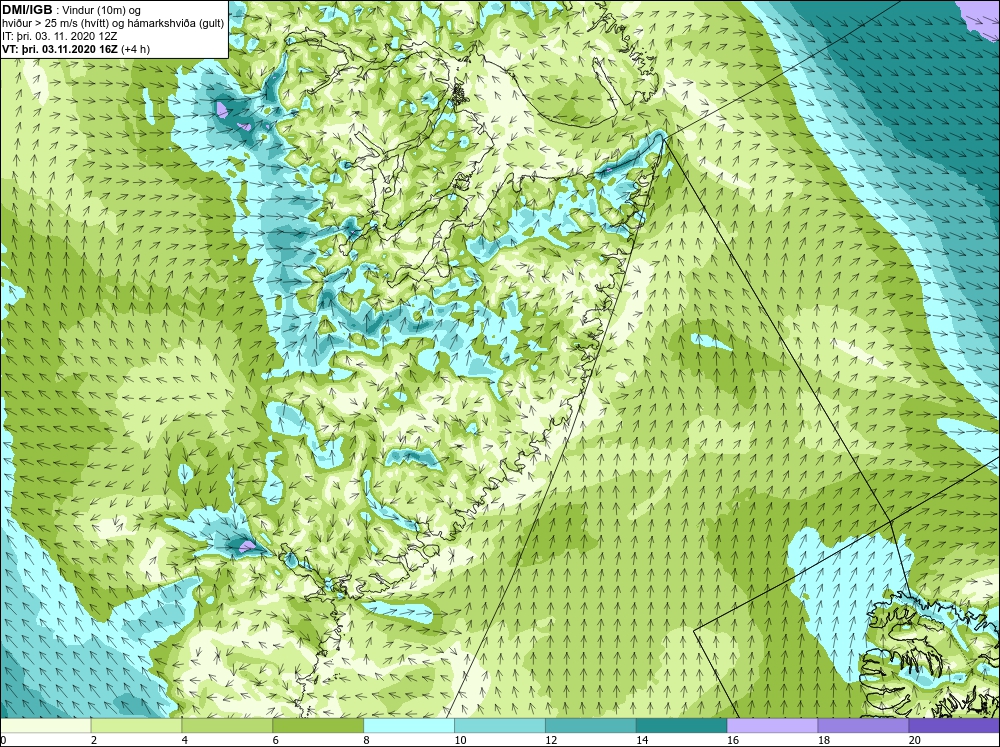Click the 4-6 m/s legend color swatch

[x=227, y=726]
